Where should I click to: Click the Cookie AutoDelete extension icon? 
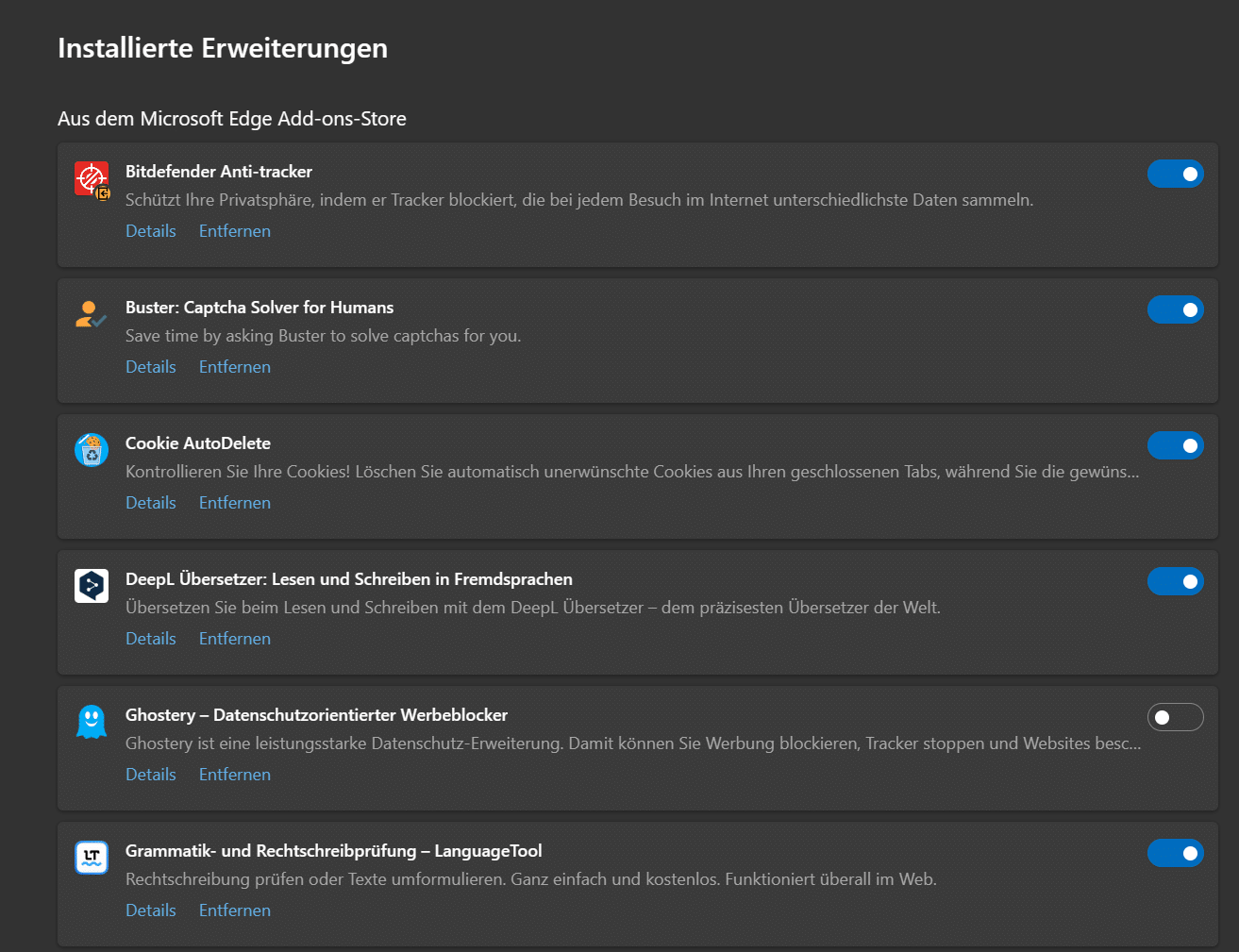pos(92,450)
